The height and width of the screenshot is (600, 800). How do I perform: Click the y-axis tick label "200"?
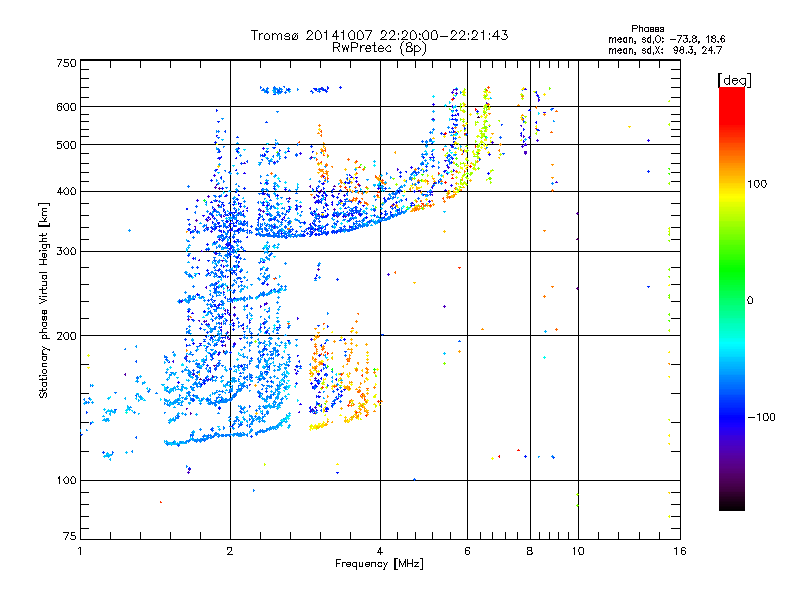[66, 336]
